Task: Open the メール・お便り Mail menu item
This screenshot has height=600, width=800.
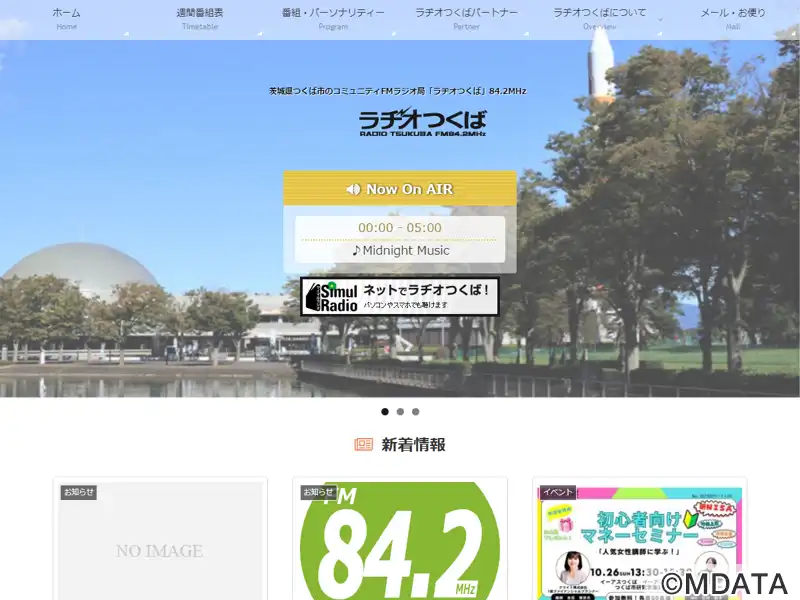Action: (733, 19)
